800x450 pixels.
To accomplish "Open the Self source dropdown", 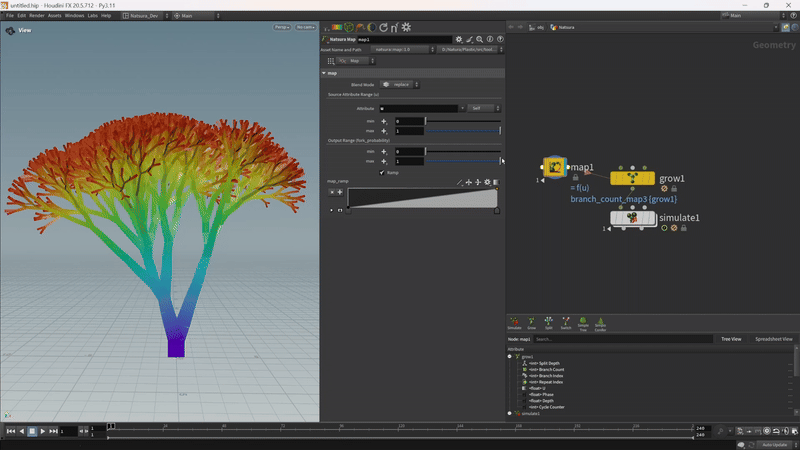I will tap(484, 108).
